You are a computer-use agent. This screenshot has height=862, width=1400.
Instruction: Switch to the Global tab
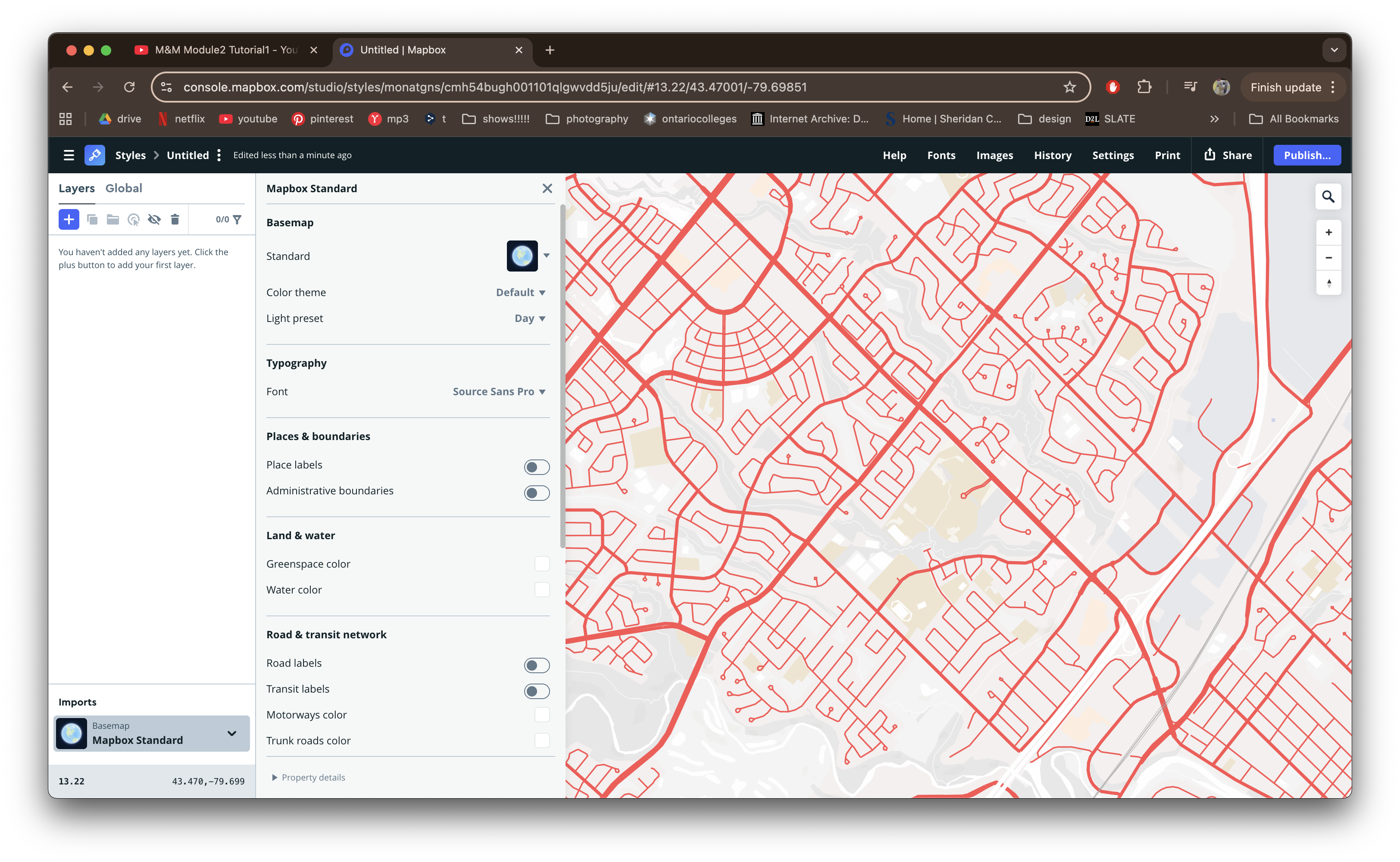point(124,188)
